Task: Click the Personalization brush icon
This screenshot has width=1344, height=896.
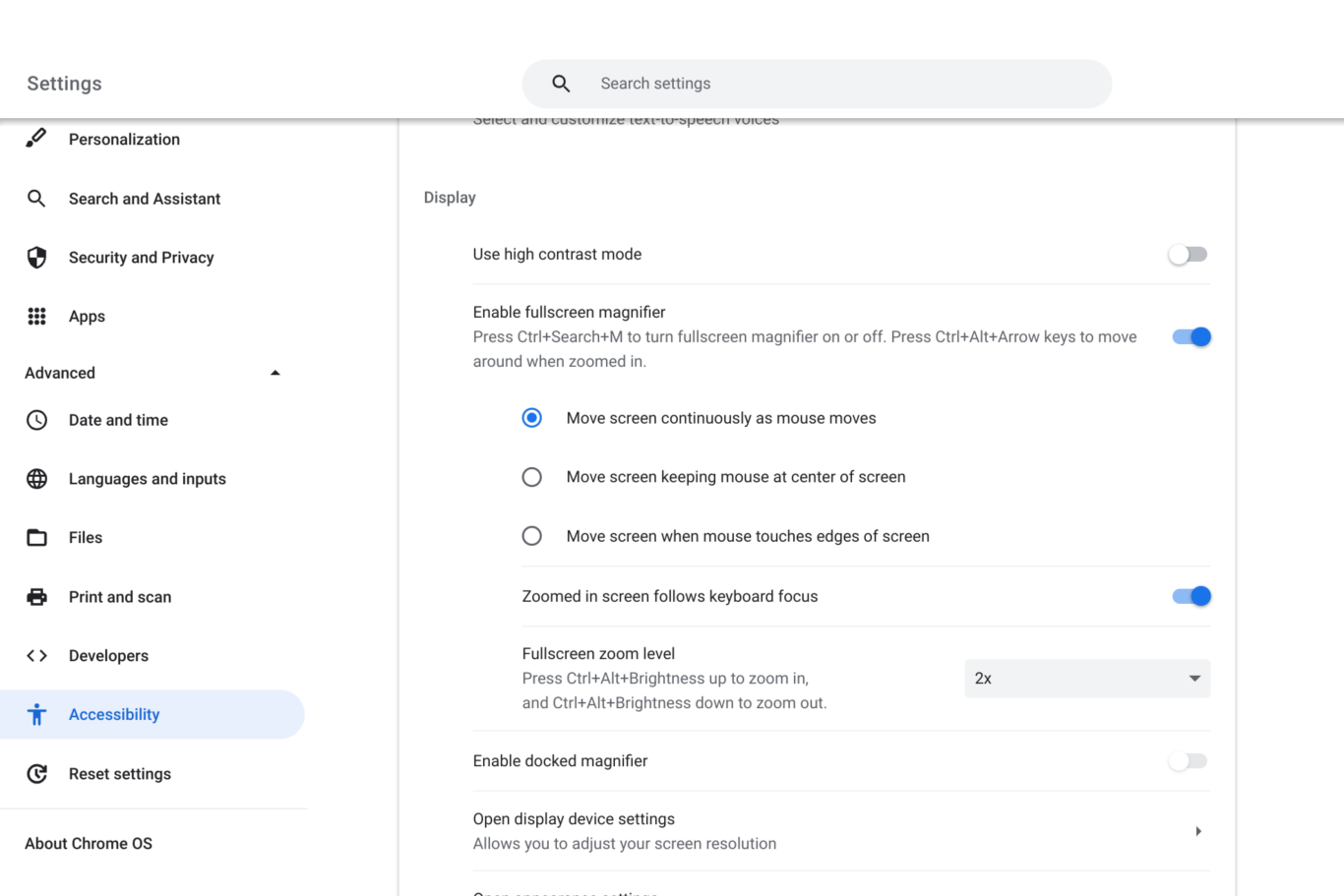Action: pyautogui.click(x=36, y=139)
